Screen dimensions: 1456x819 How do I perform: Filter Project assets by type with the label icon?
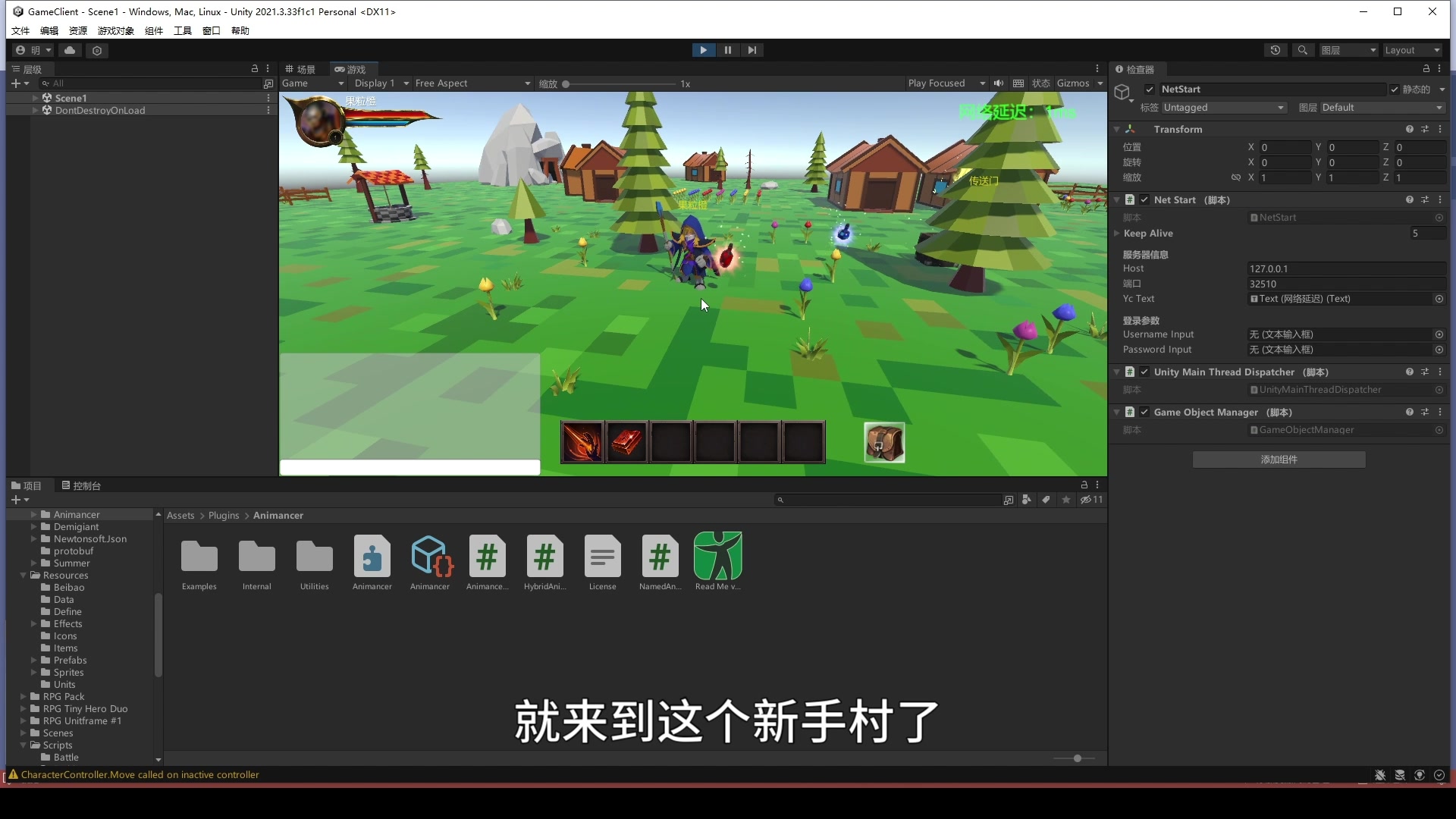pos(1046,500)
